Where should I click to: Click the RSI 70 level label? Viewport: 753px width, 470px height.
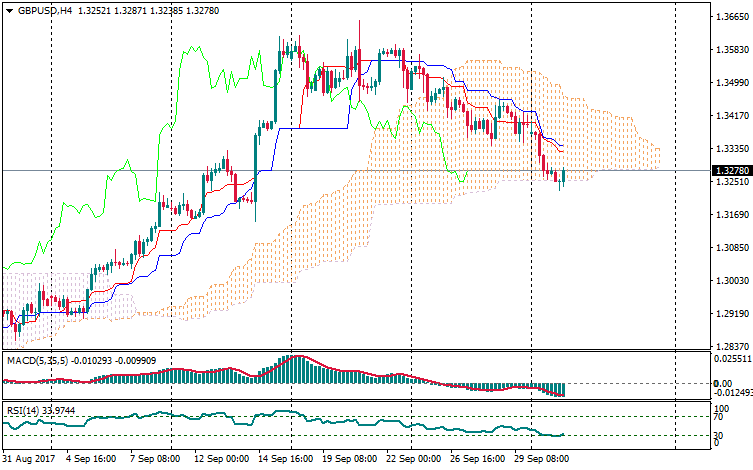point(719,417)
